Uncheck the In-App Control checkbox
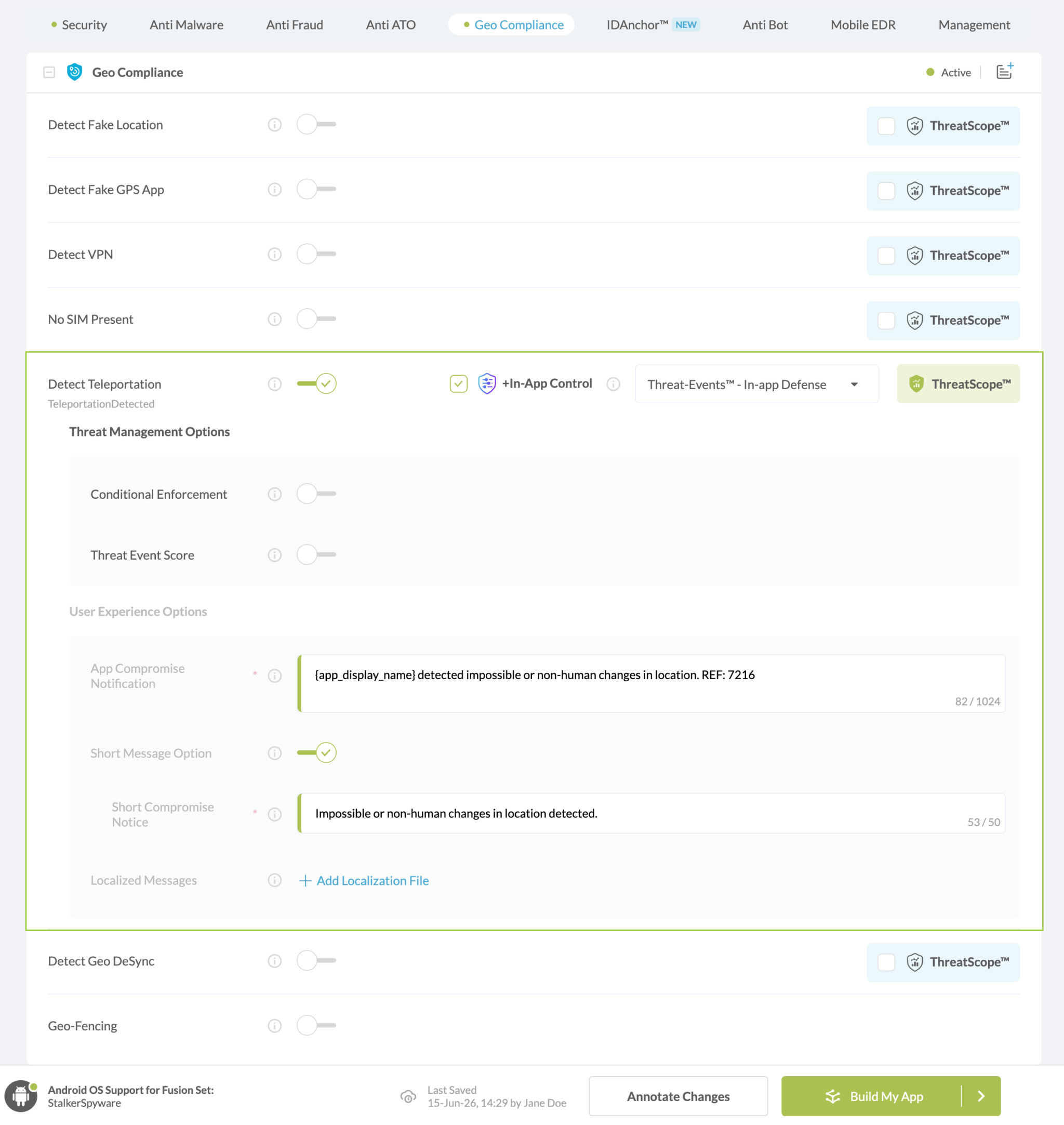Screen dimensions: 1064x1125 pos(458,383)
